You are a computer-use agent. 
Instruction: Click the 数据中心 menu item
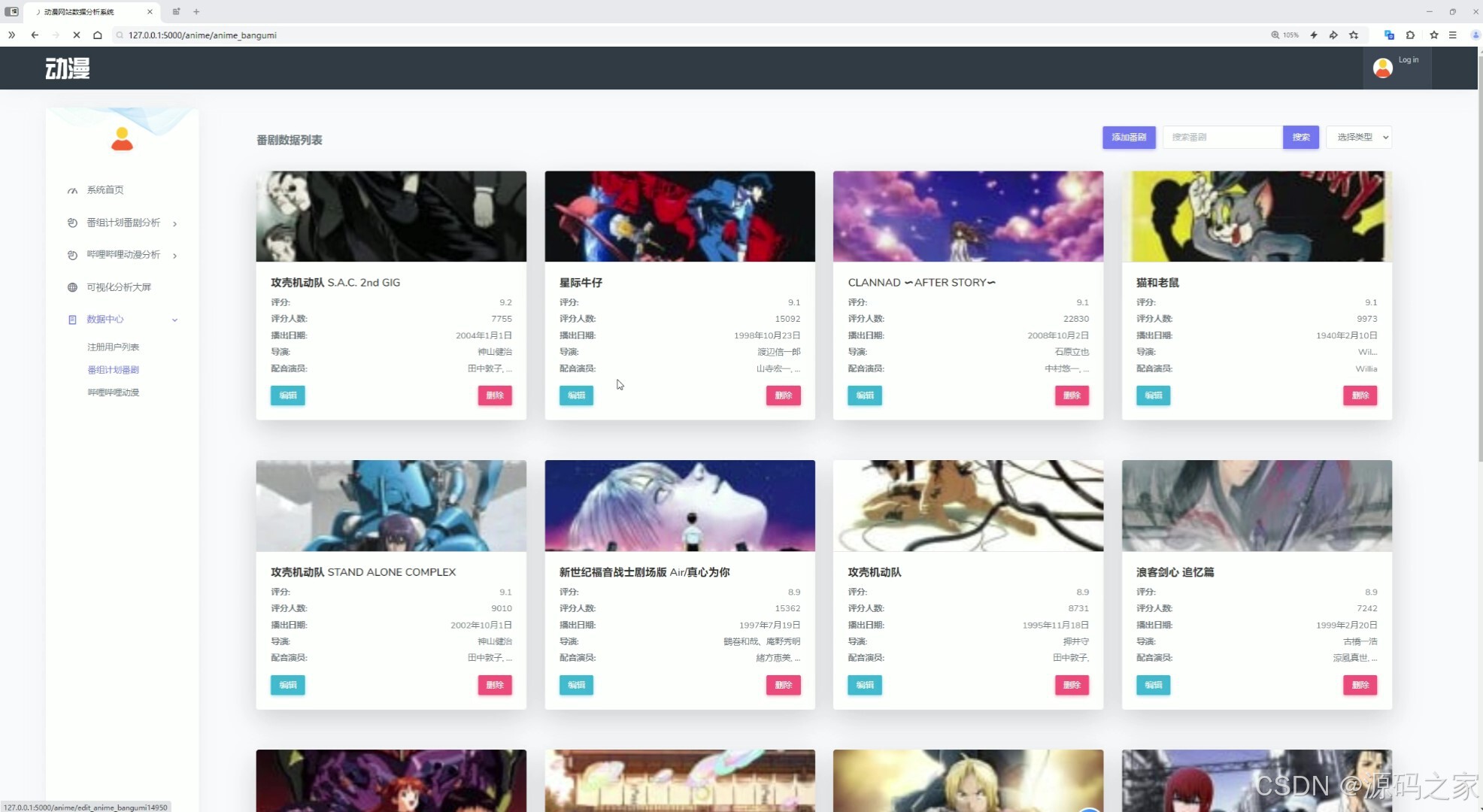(x=105, y=320)
